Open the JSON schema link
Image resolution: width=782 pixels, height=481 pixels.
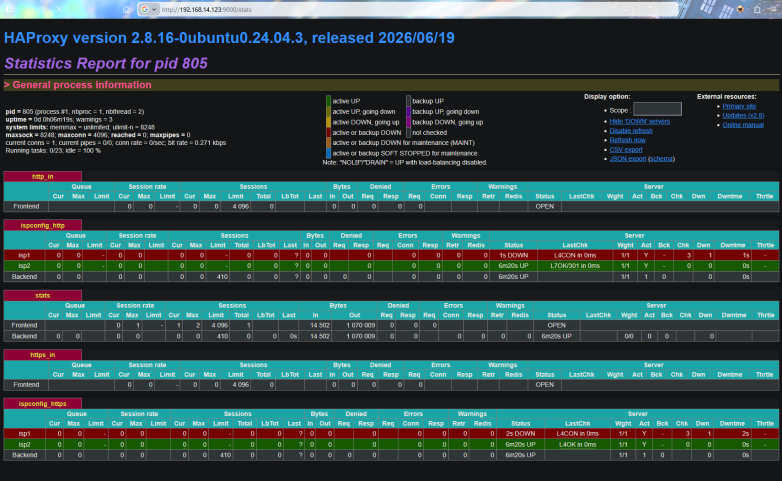(661, 159)
